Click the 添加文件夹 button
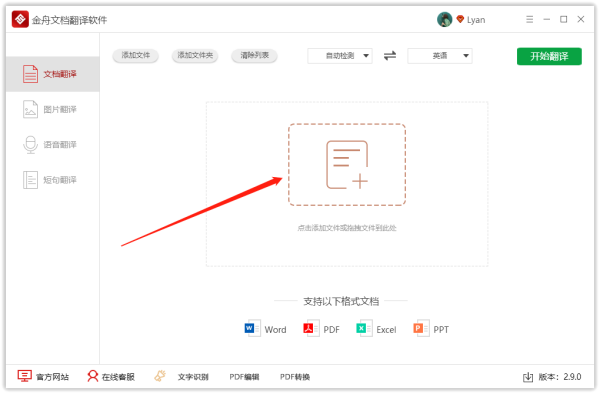Viewport: 600px width, 394px height. (195, 55)
